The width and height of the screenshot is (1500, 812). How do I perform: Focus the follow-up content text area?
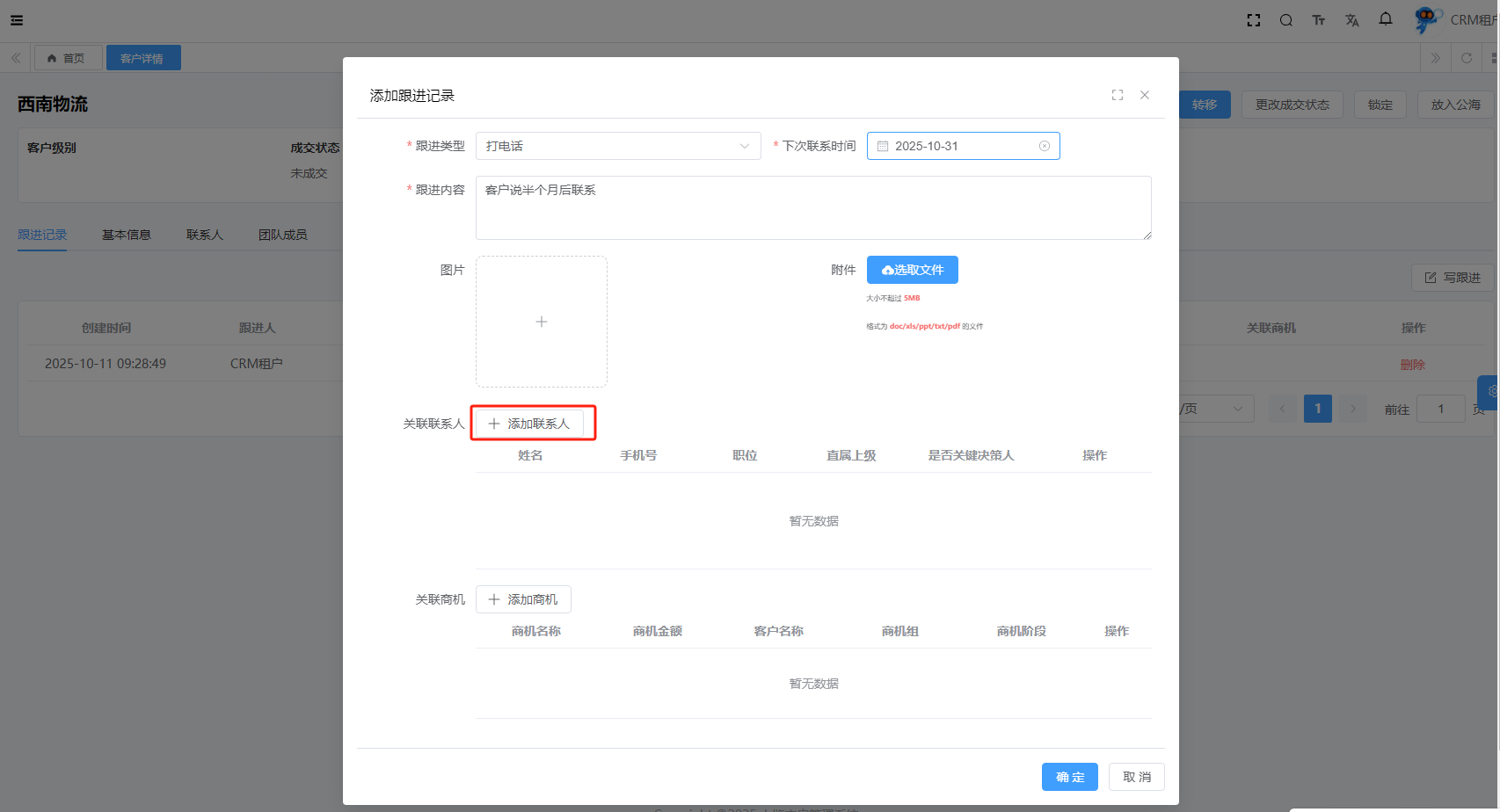click(812, 207)
